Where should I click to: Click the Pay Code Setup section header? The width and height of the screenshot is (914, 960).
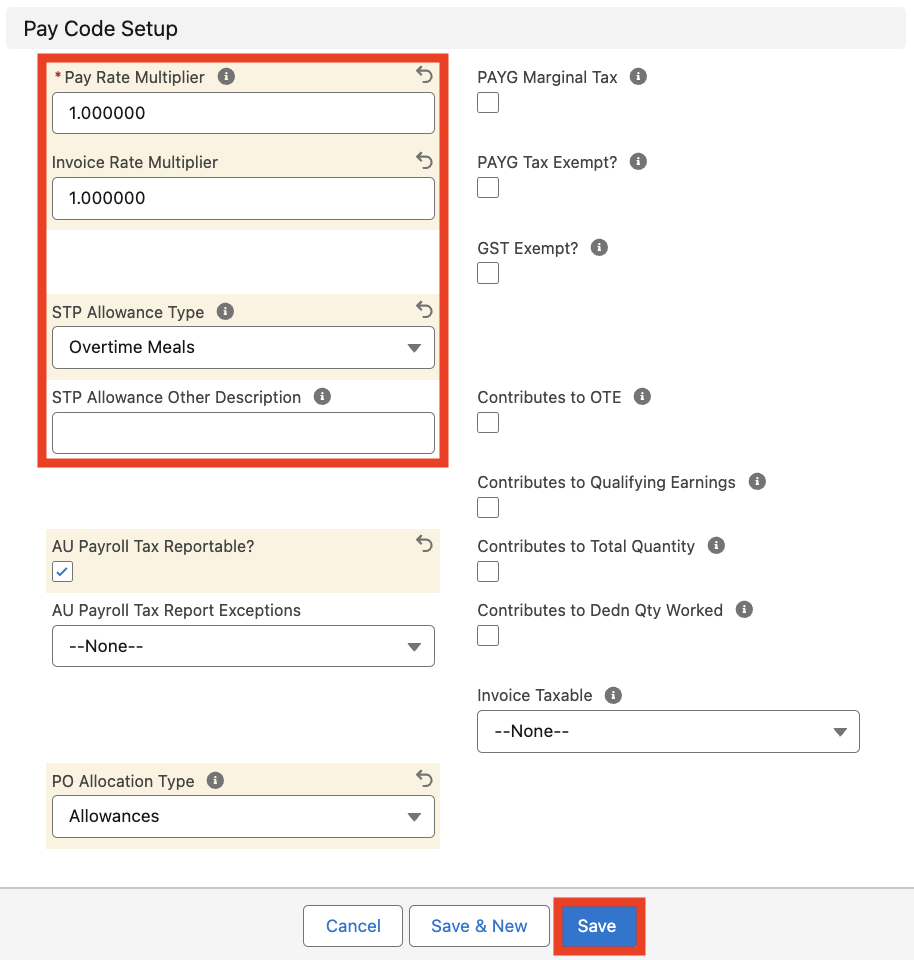(456, 28)
